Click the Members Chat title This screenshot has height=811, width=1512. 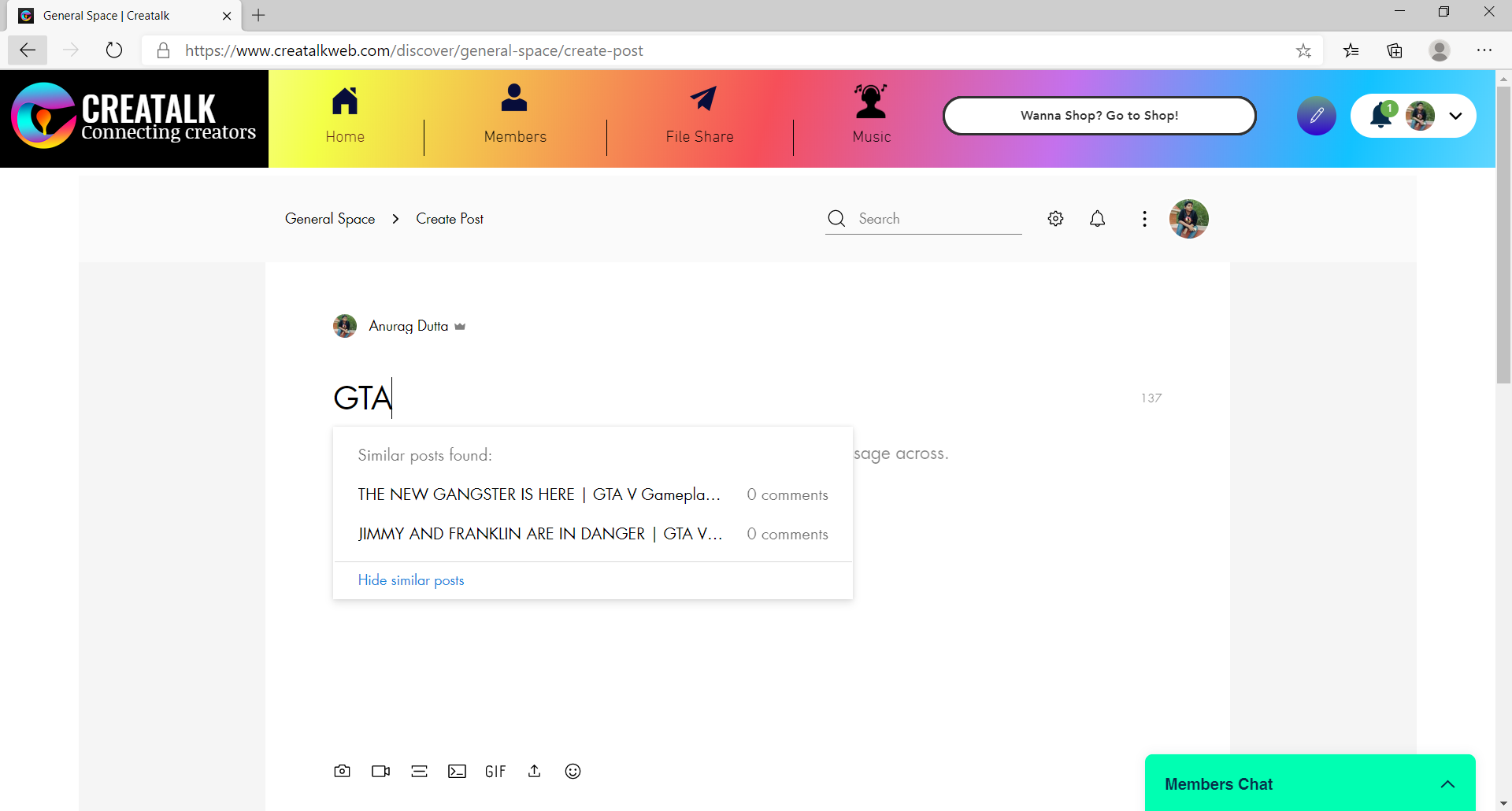pos(1218,784)
